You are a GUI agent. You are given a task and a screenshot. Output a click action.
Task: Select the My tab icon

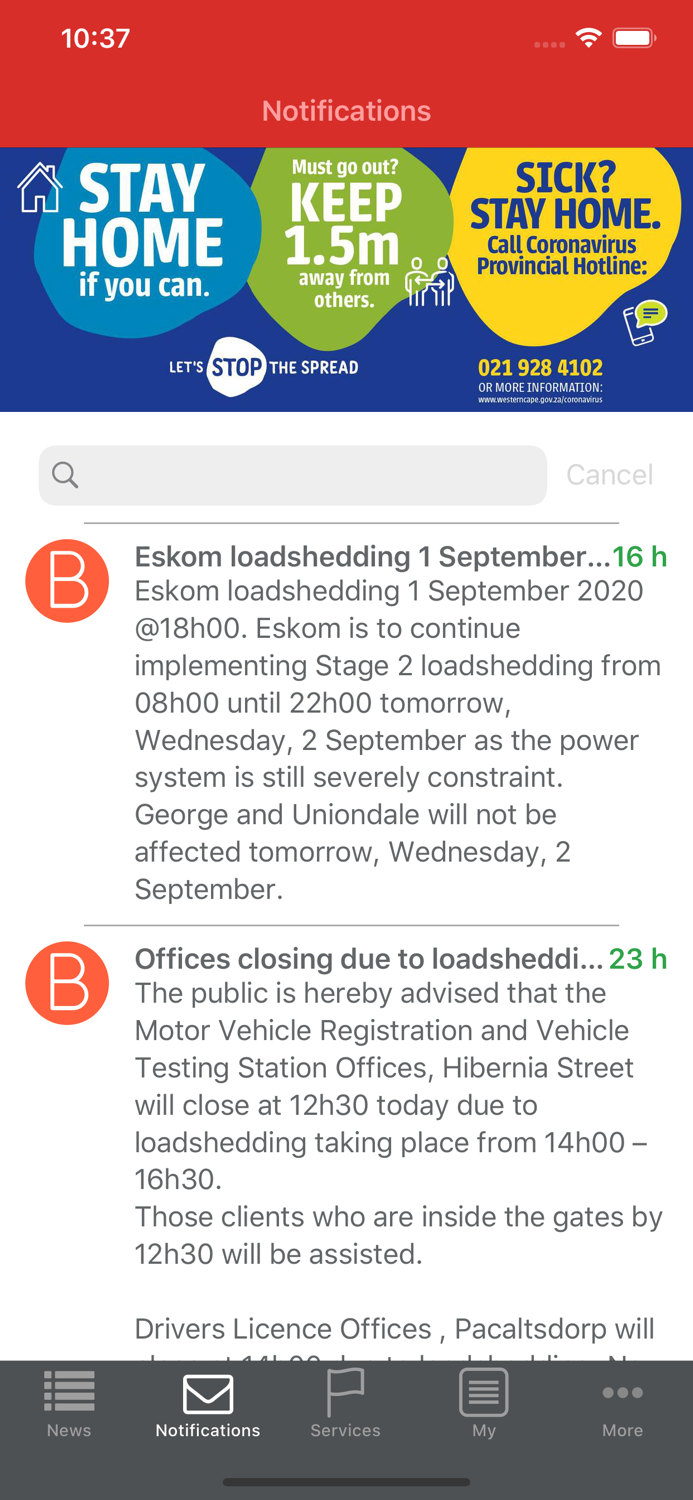484,1392
